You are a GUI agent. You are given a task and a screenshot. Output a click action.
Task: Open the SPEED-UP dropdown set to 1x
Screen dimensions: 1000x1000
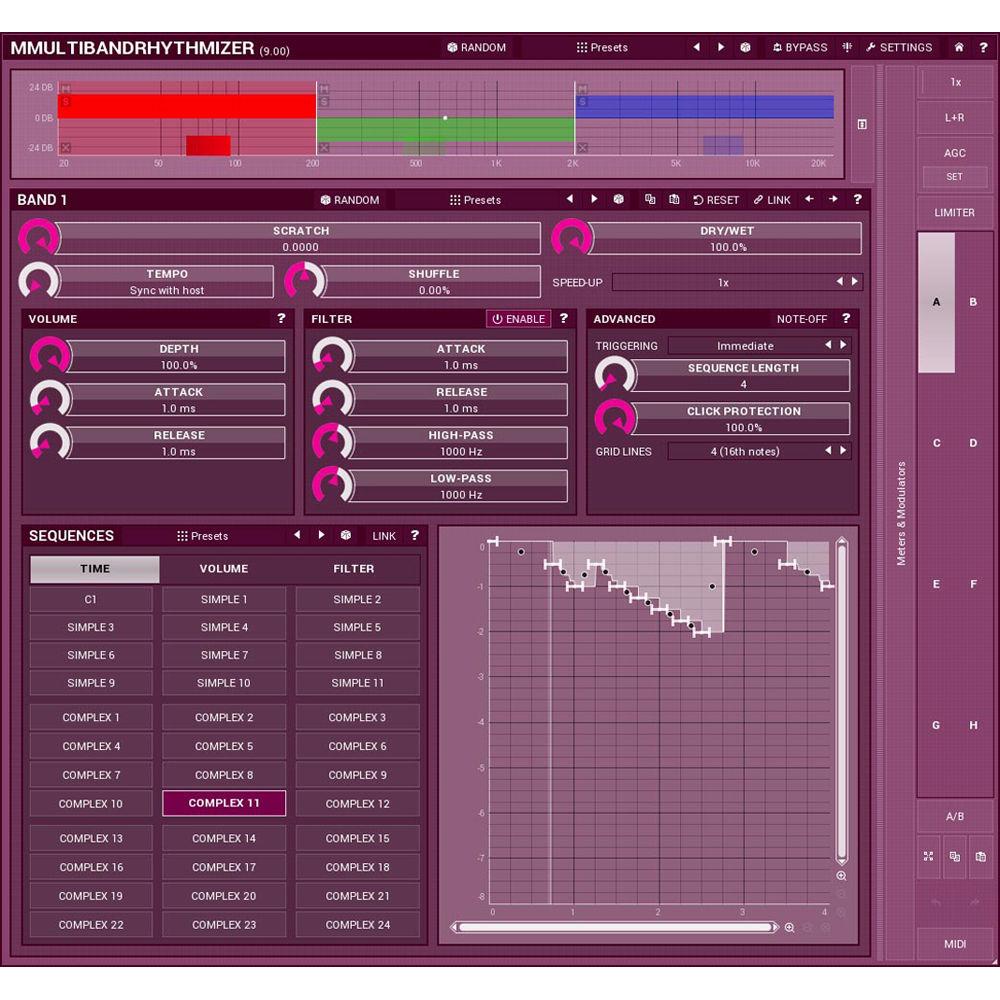point(724,282)
